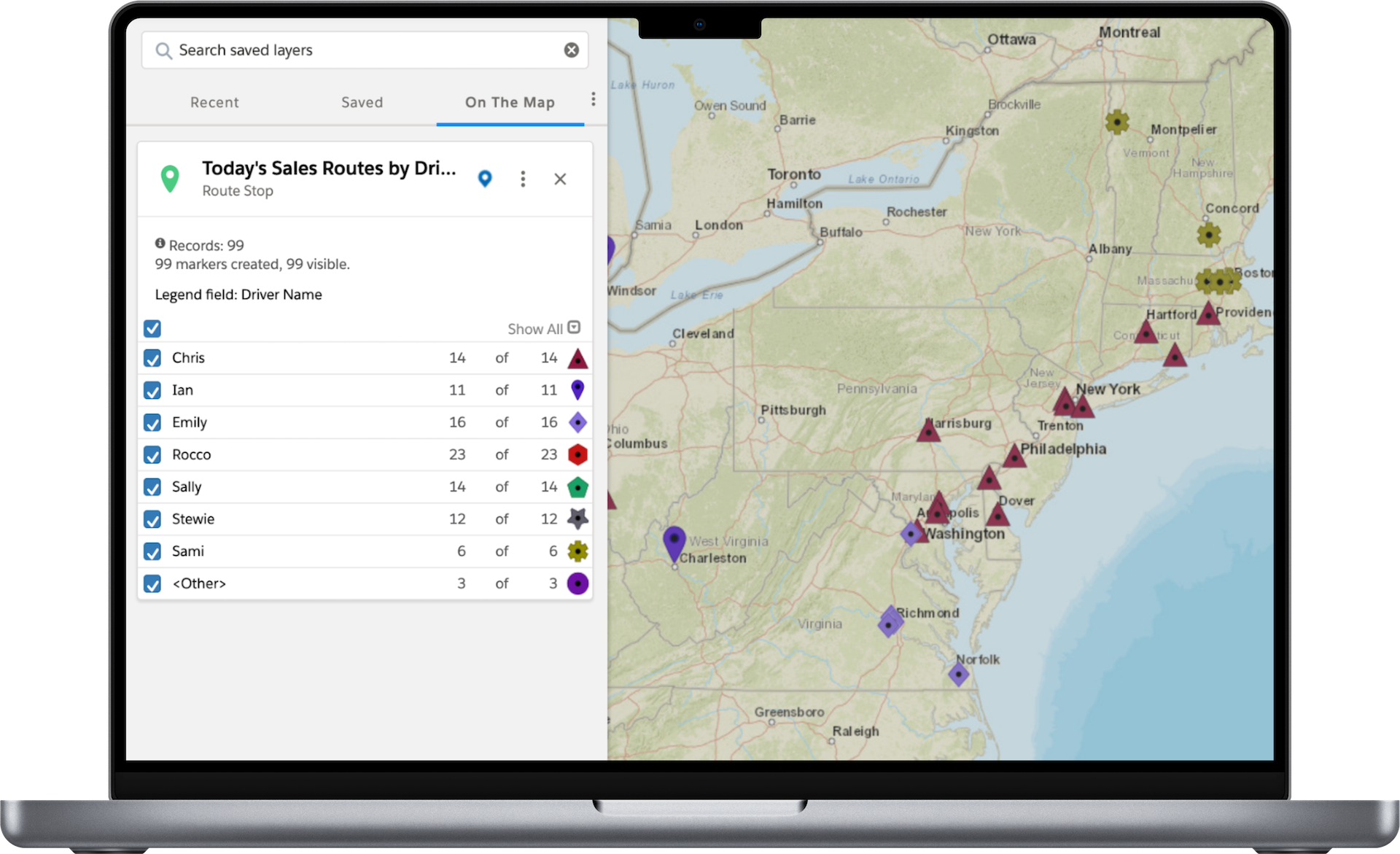
Task: Uncheck the Chris driver checkbox
Action: coord(152,358)
